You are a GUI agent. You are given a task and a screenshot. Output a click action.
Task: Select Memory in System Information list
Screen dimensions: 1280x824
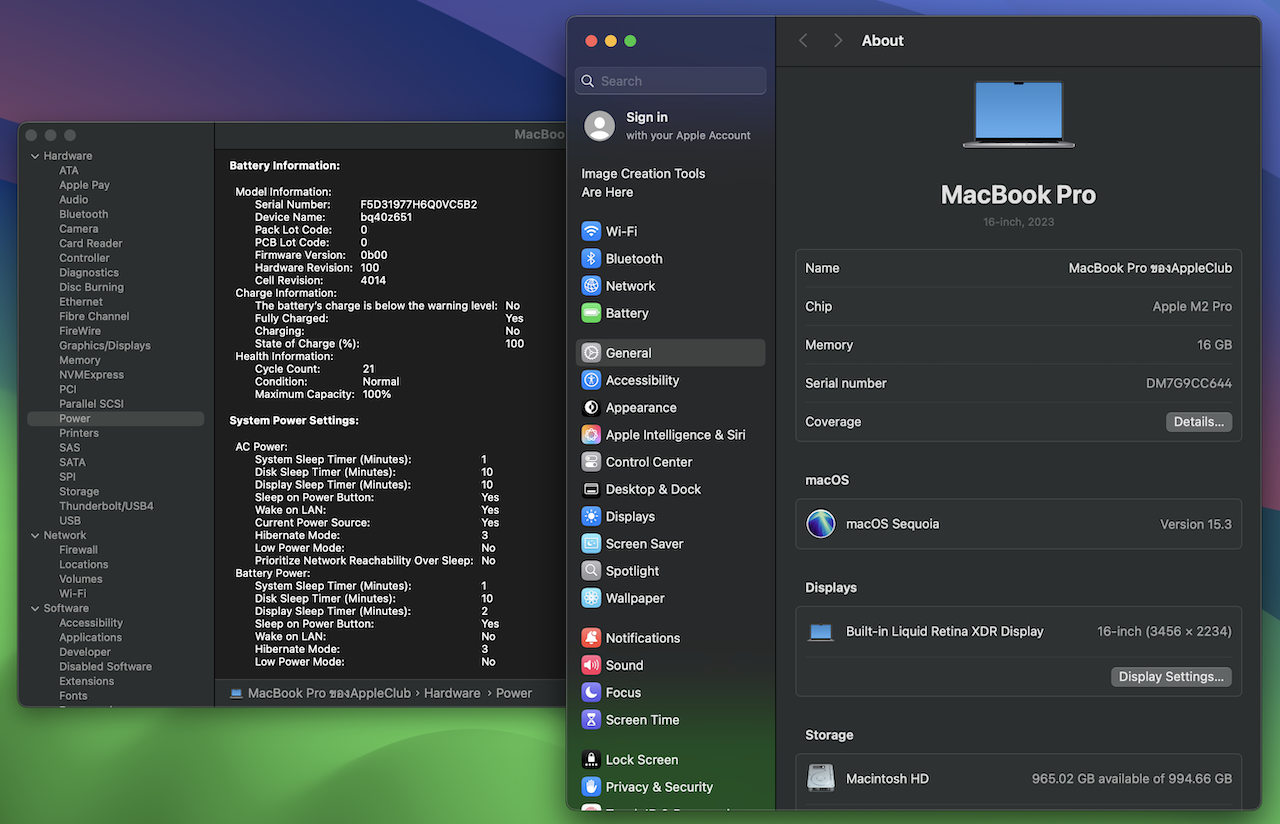point(80,360)
